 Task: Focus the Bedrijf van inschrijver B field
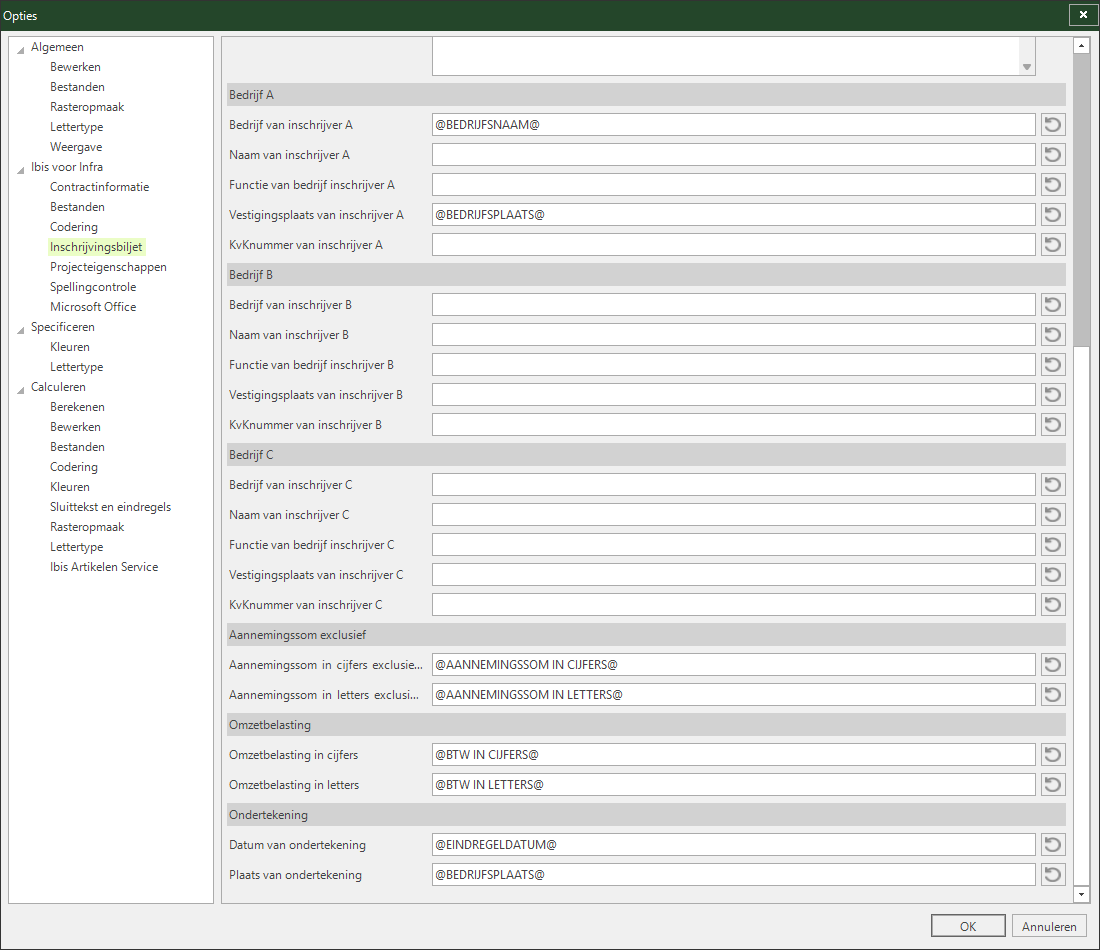pos(733,305)
